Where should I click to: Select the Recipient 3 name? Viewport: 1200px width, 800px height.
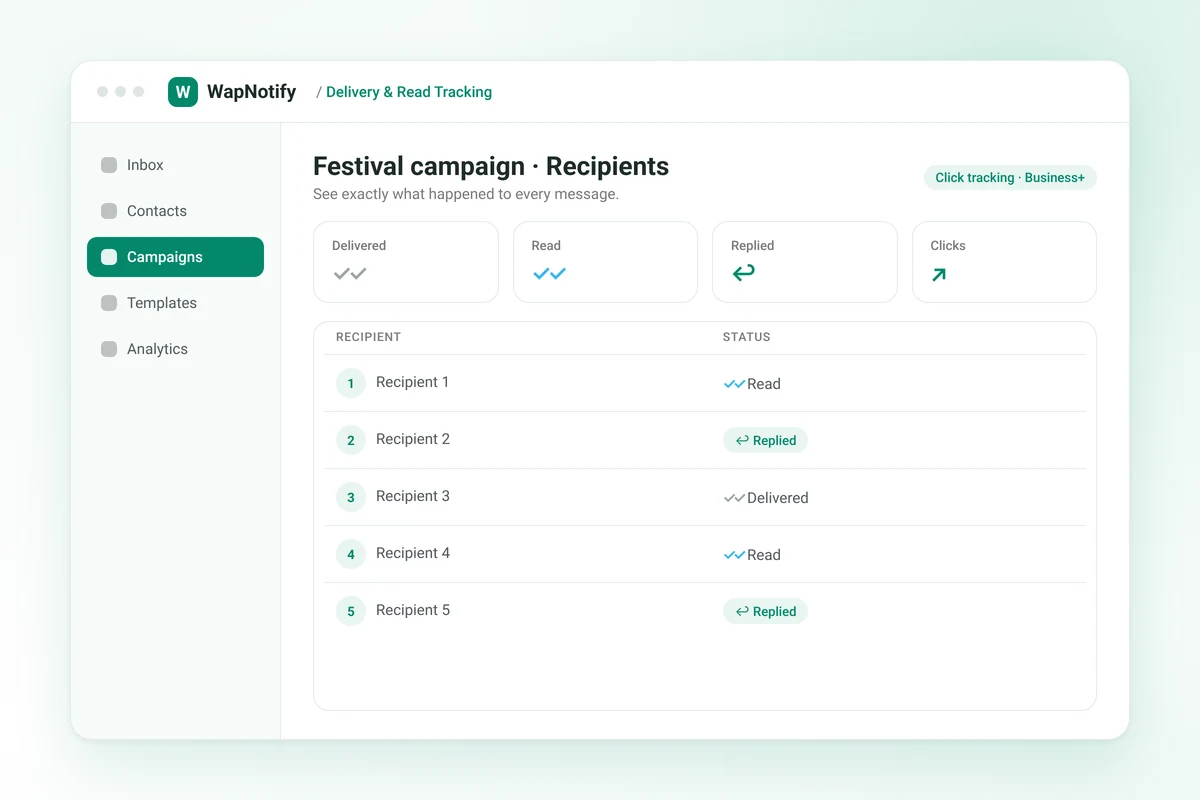[x=413, y=496]
